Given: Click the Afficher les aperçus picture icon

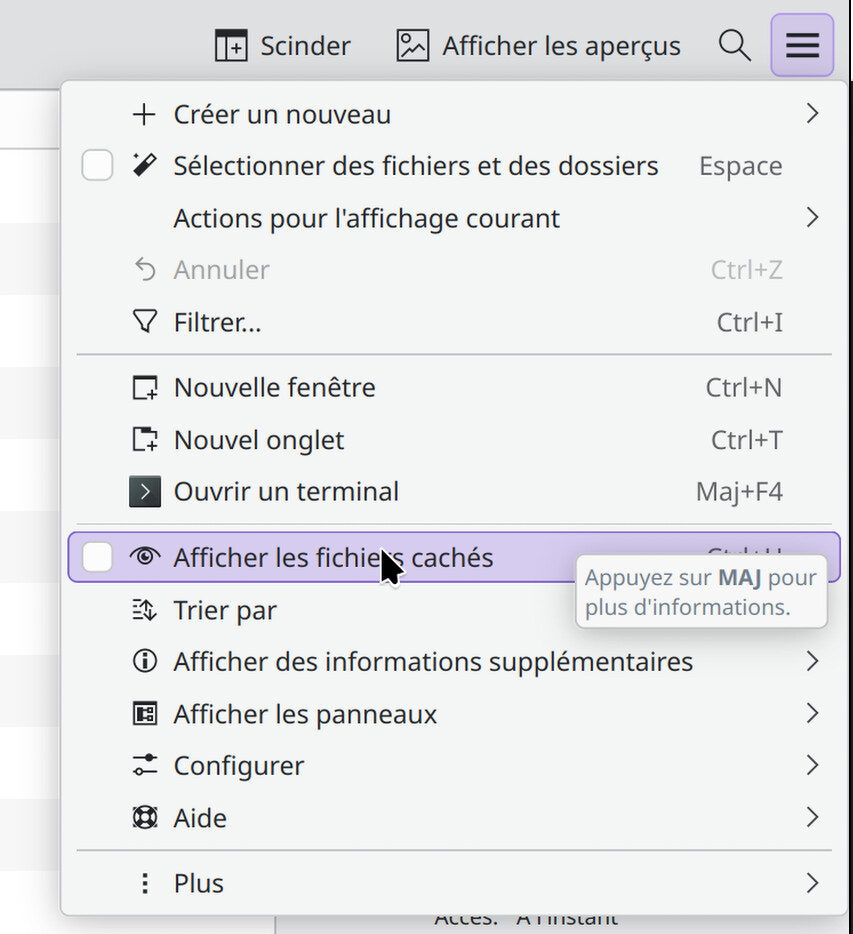Looking at the screenshot, I should (413, 46).
